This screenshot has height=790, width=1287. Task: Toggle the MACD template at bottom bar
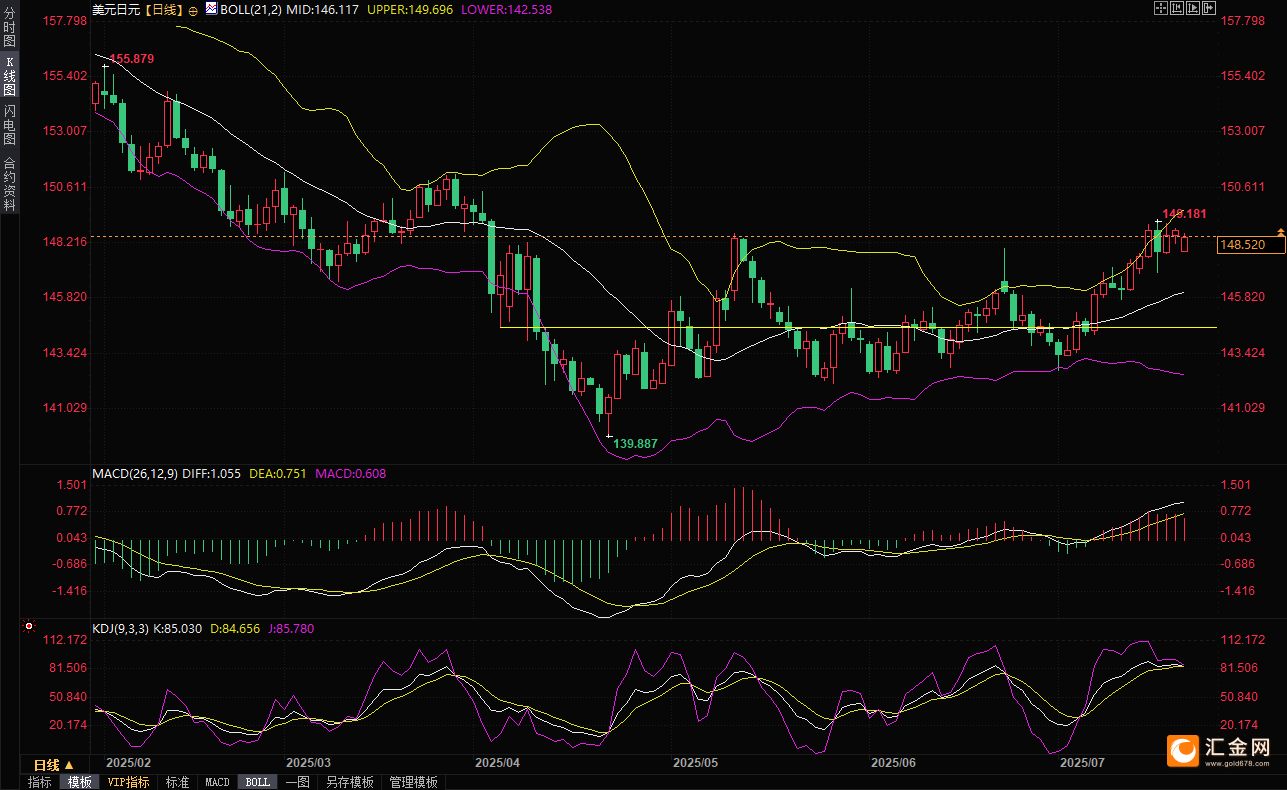[217, 782]
